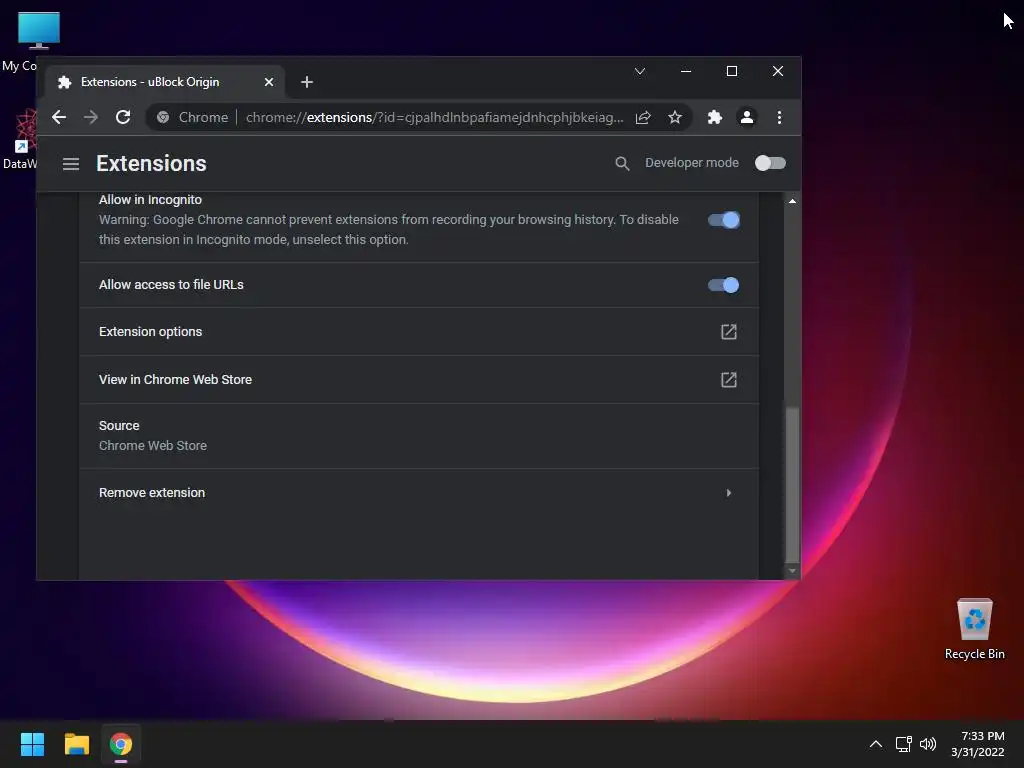1024x768 pixels.
Task: Click the extensions URL address bar
Action: click(434, 118)
